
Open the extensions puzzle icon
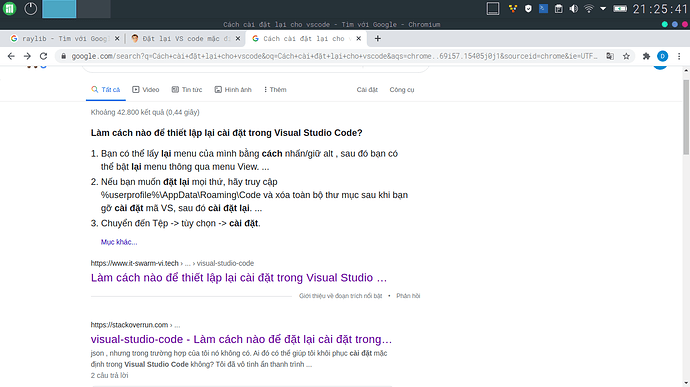pyautogui.click(x=646, y=56)
